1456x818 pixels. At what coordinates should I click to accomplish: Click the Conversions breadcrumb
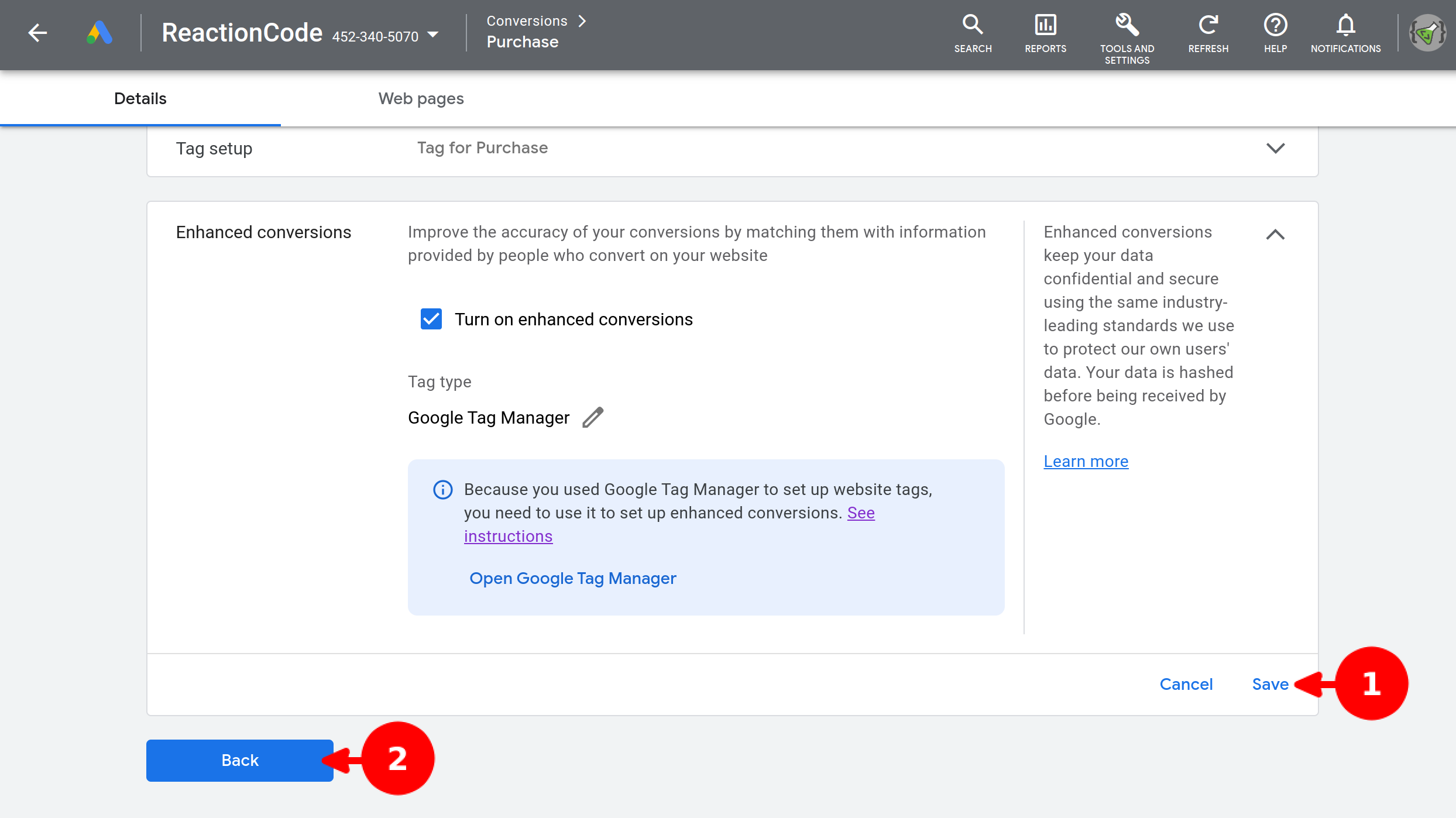[527, 21]
